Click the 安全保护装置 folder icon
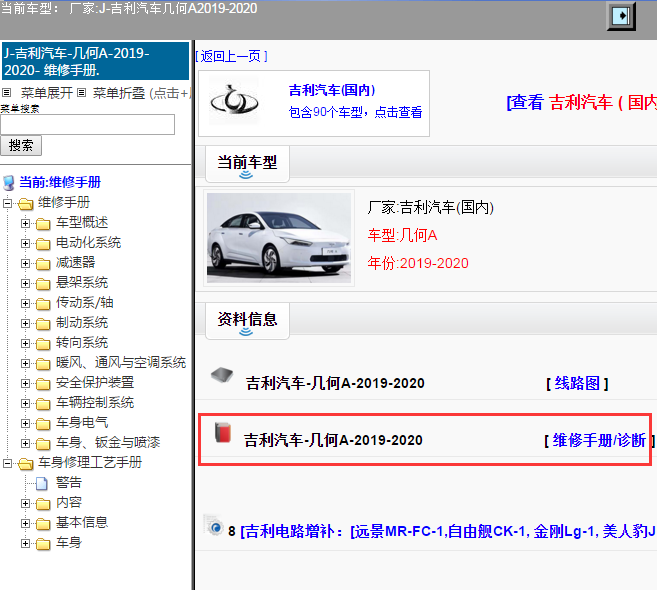657x590 pixels. click(x=43, y=383)
